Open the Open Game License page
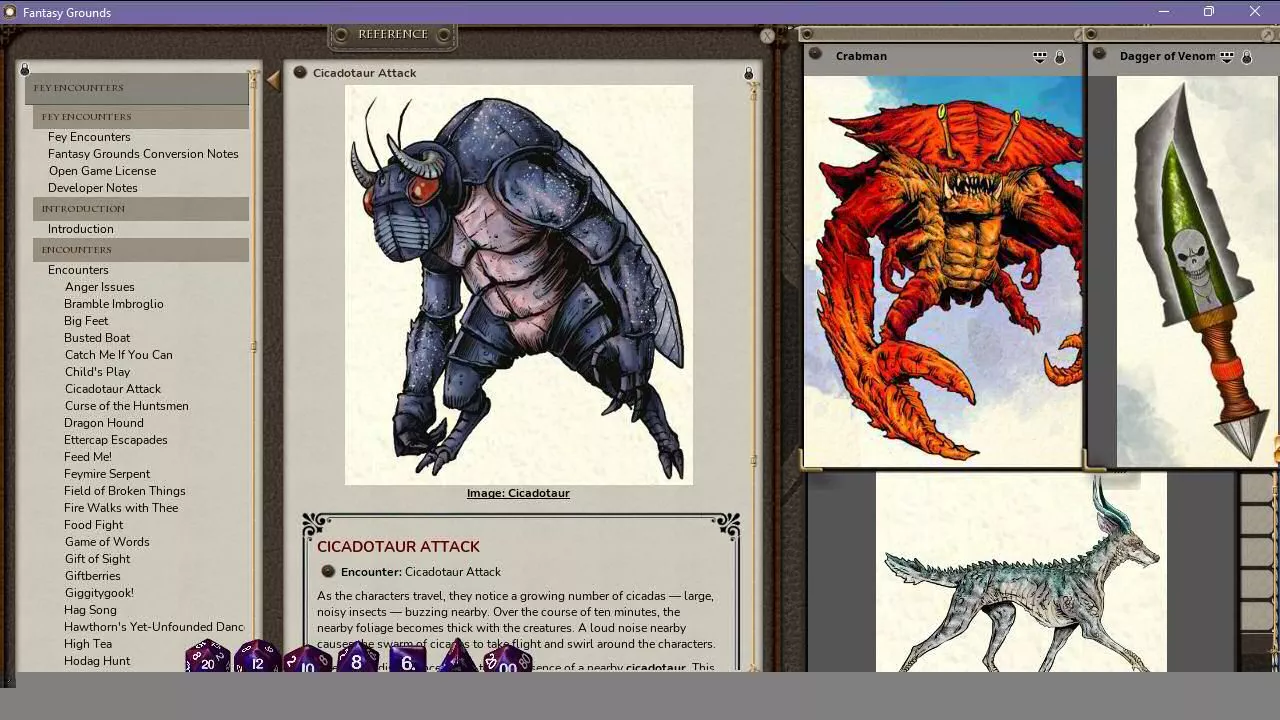 pyautogui.click(x=102, y=171)
